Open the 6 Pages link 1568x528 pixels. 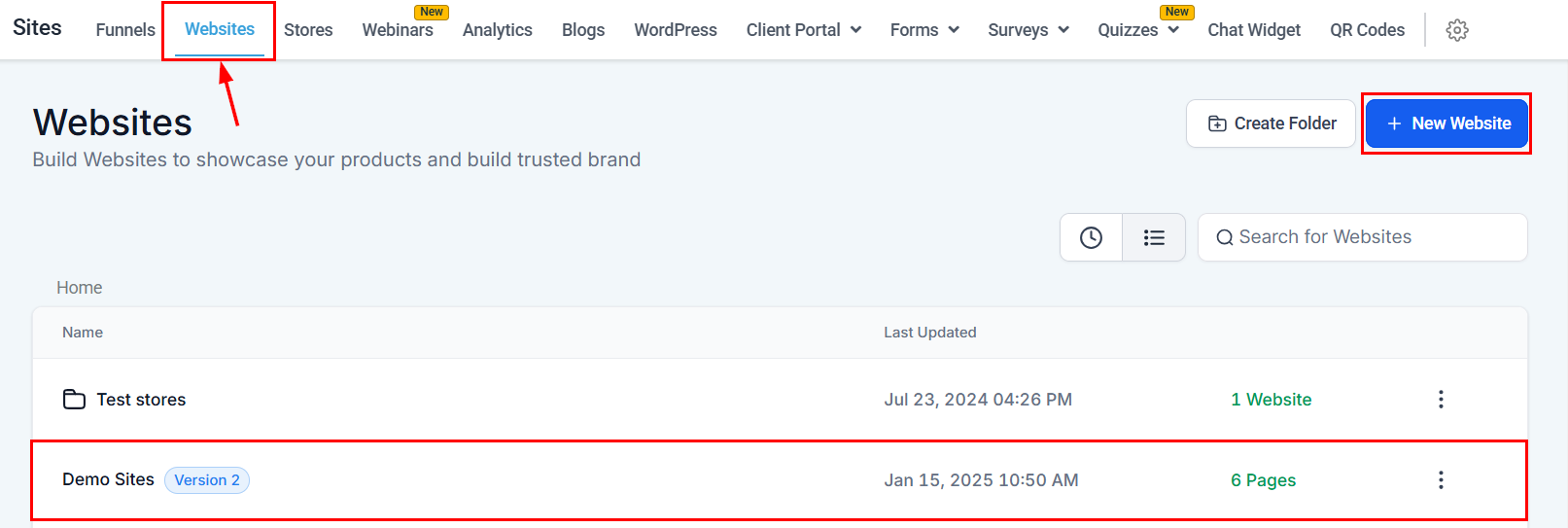pos(1263,480)
